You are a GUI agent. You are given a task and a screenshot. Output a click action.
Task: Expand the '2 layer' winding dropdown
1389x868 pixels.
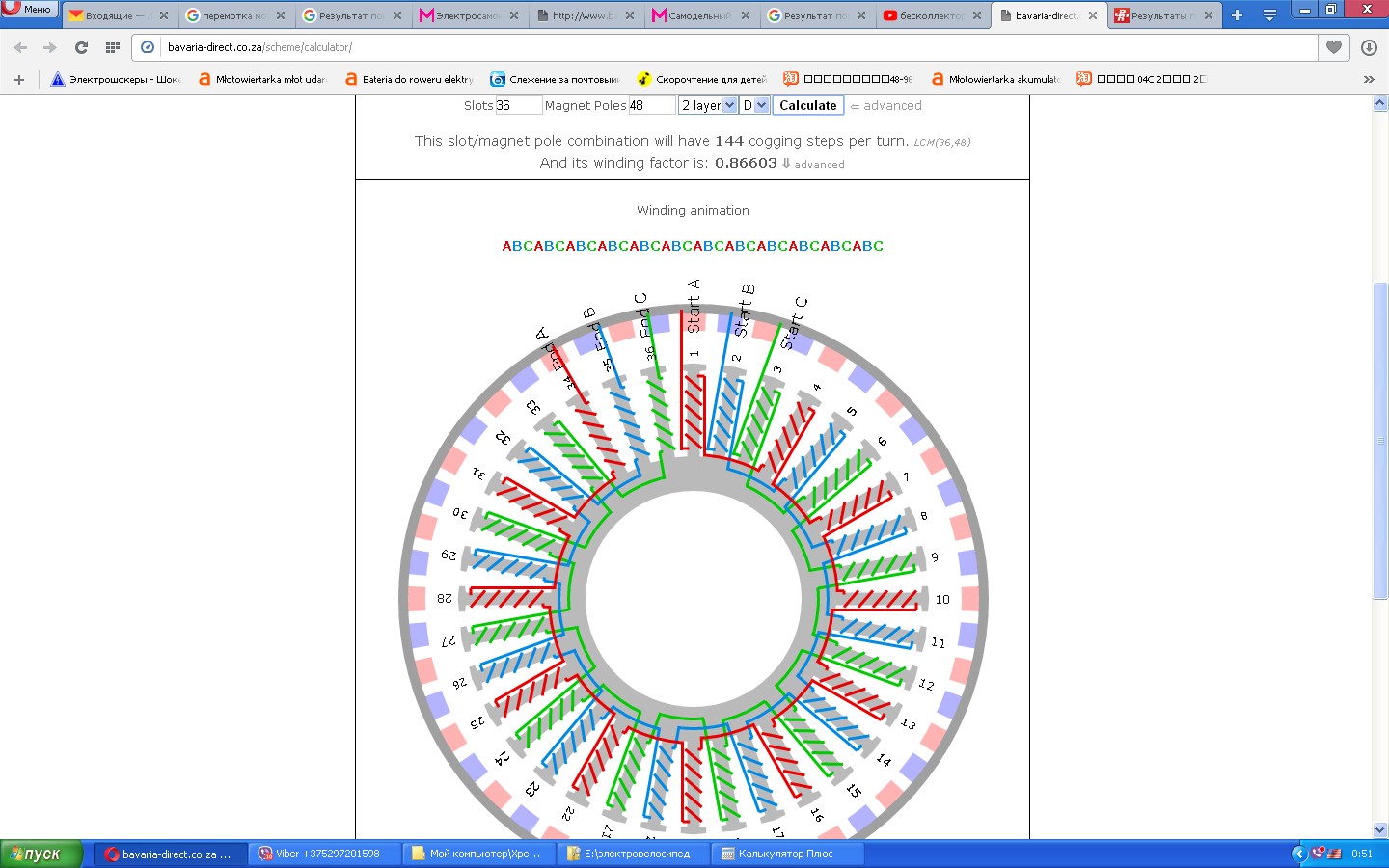point(708,105)
